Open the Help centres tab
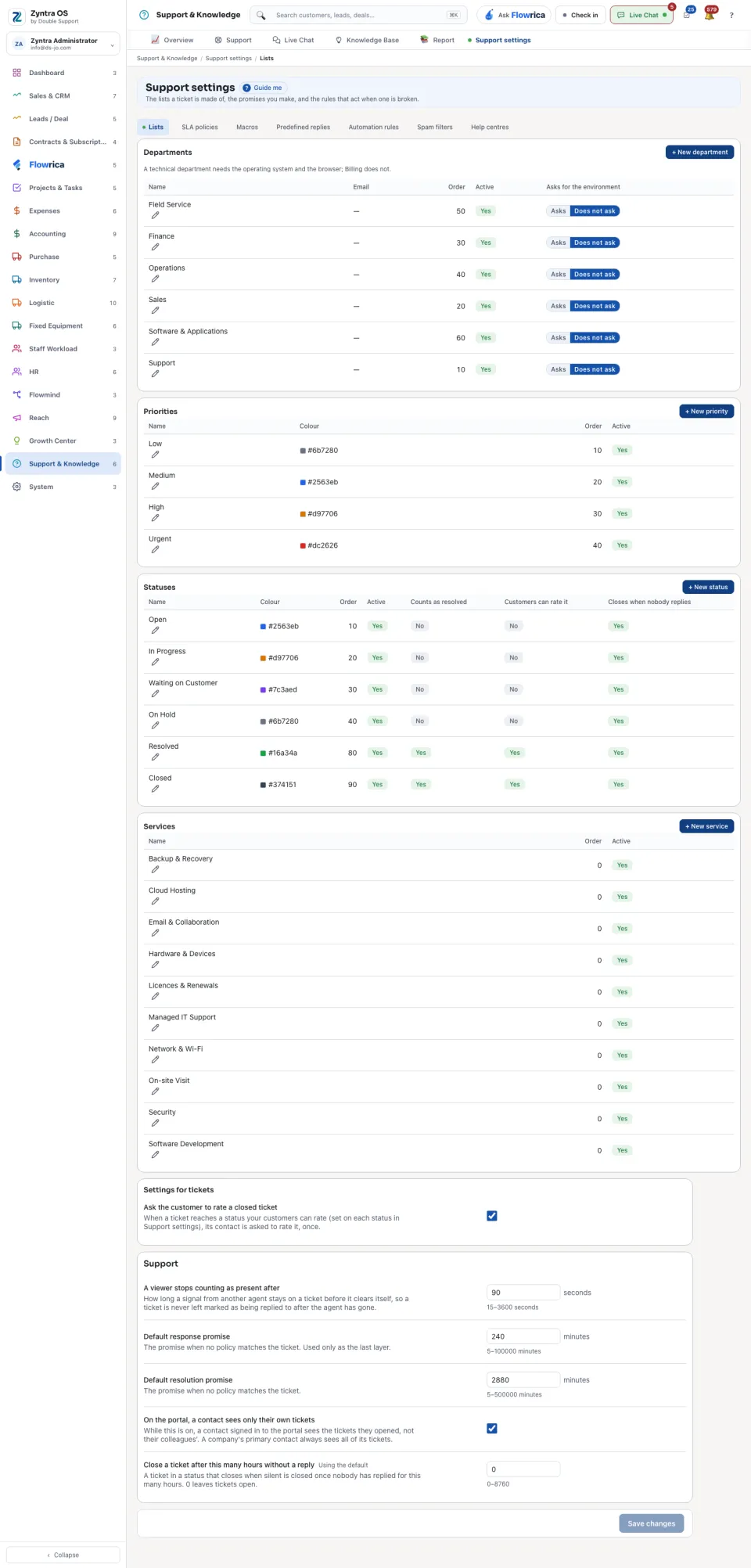The image size is (751, 1568). [x=490, y=127]
